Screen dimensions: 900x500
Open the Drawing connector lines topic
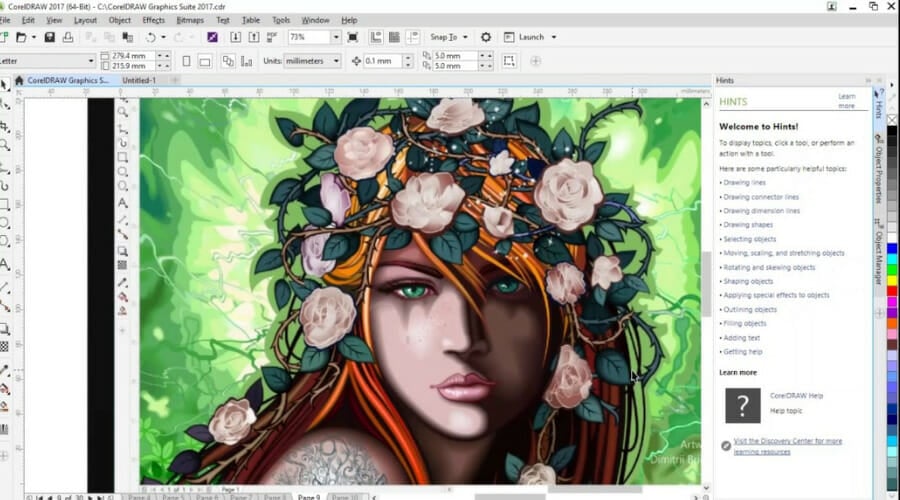761,197
